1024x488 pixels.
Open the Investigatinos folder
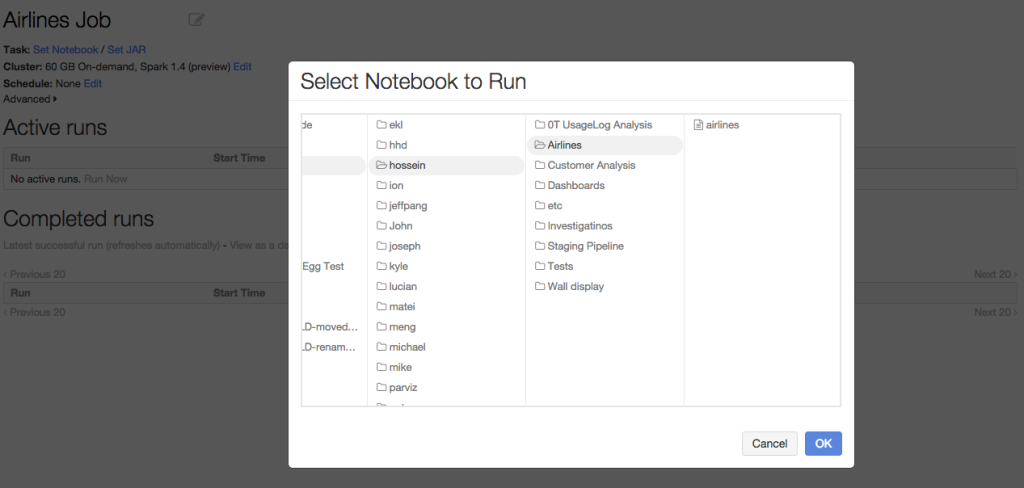coord(579,226)
